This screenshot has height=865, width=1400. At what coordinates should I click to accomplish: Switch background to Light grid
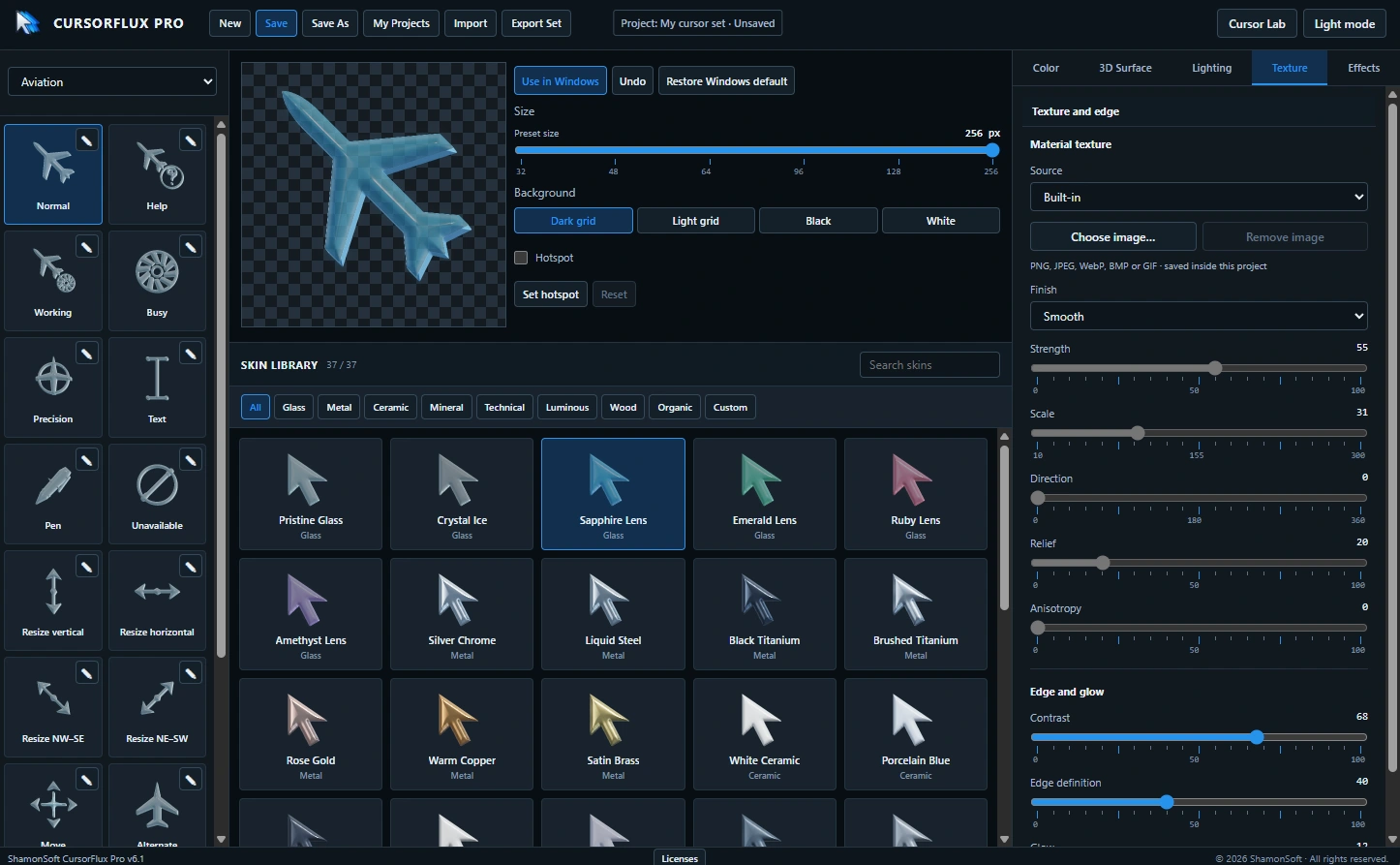695,221
